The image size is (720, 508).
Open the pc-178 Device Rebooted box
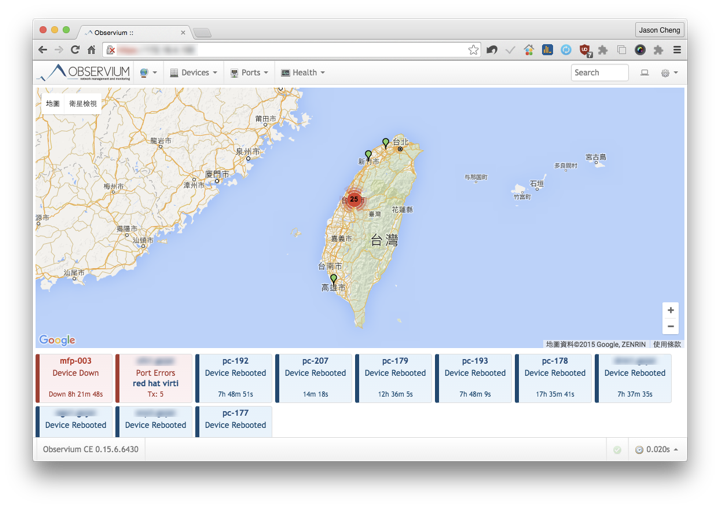[554, 378]
